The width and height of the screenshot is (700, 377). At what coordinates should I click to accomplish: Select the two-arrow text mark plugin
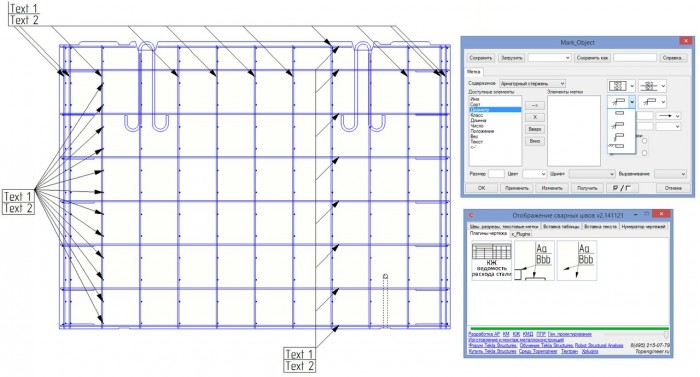click(577, 261)
